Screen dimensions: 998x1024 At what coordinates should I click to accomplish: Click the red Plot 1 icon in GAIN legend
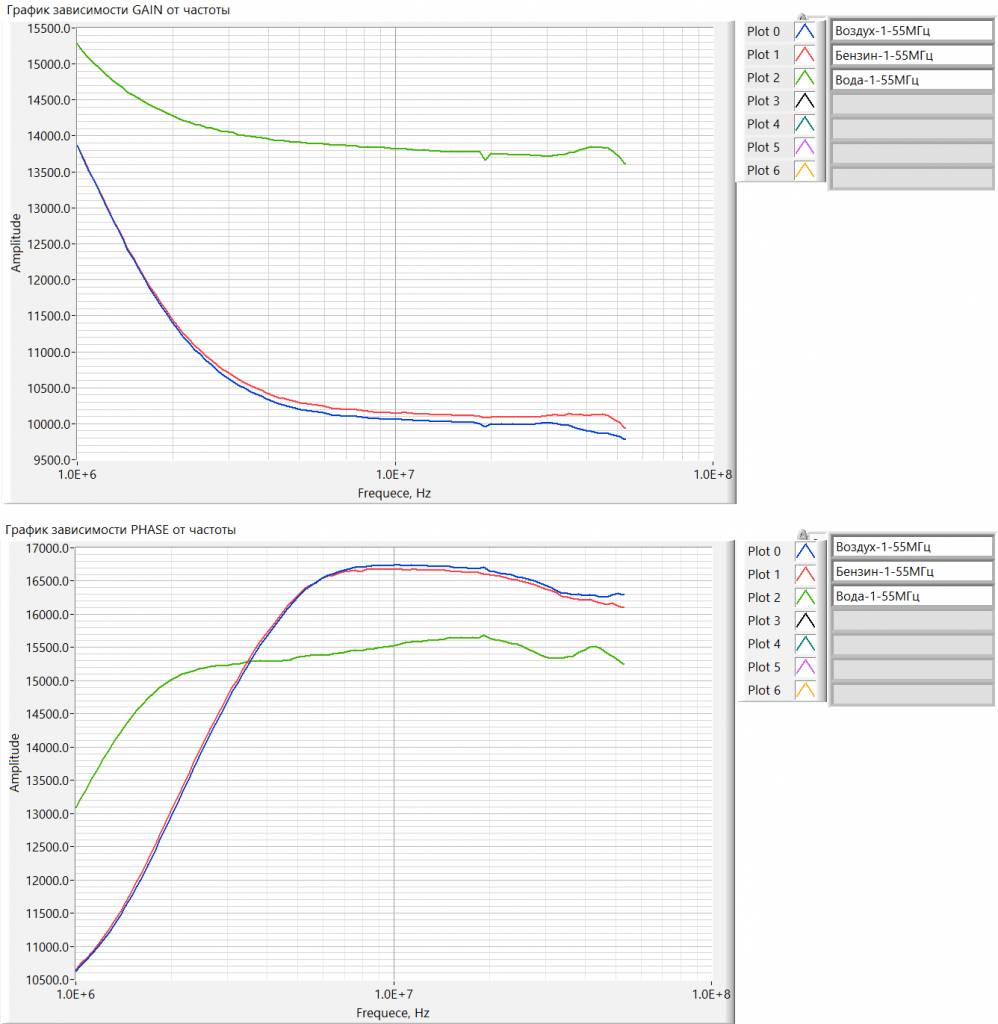[805, 55]
